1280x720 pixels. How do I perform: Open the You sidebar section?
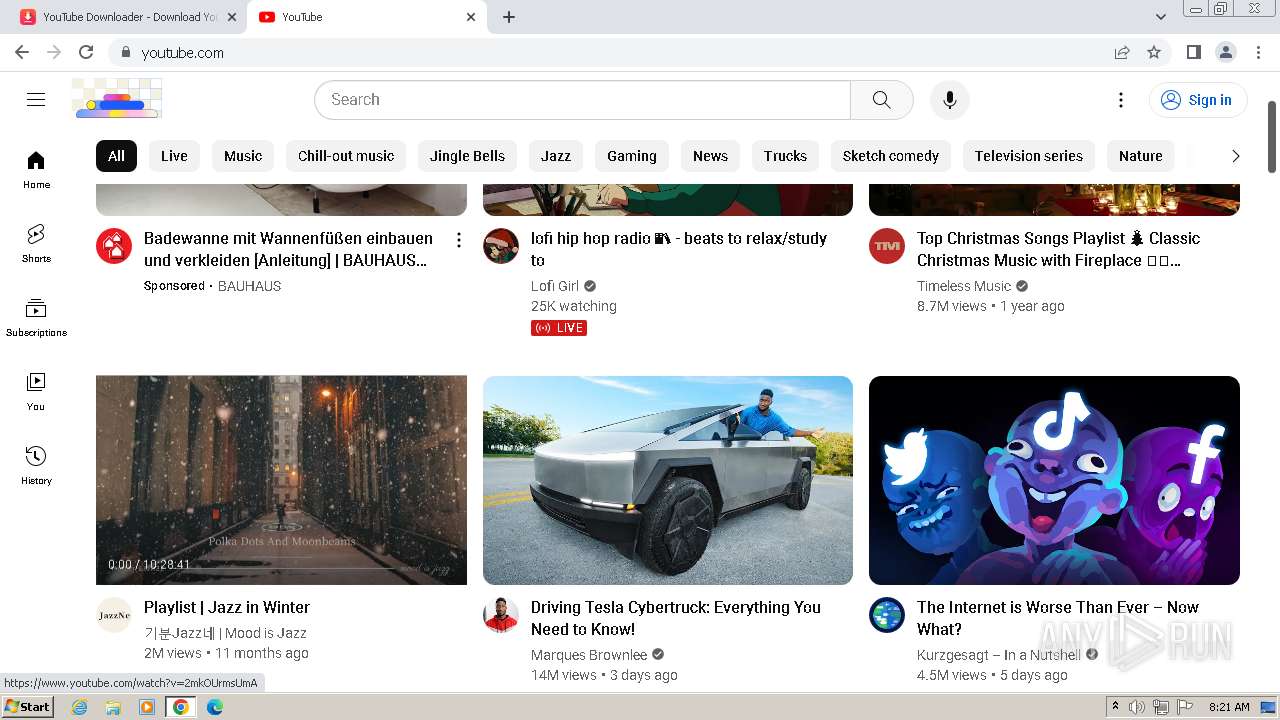(36, 392)
